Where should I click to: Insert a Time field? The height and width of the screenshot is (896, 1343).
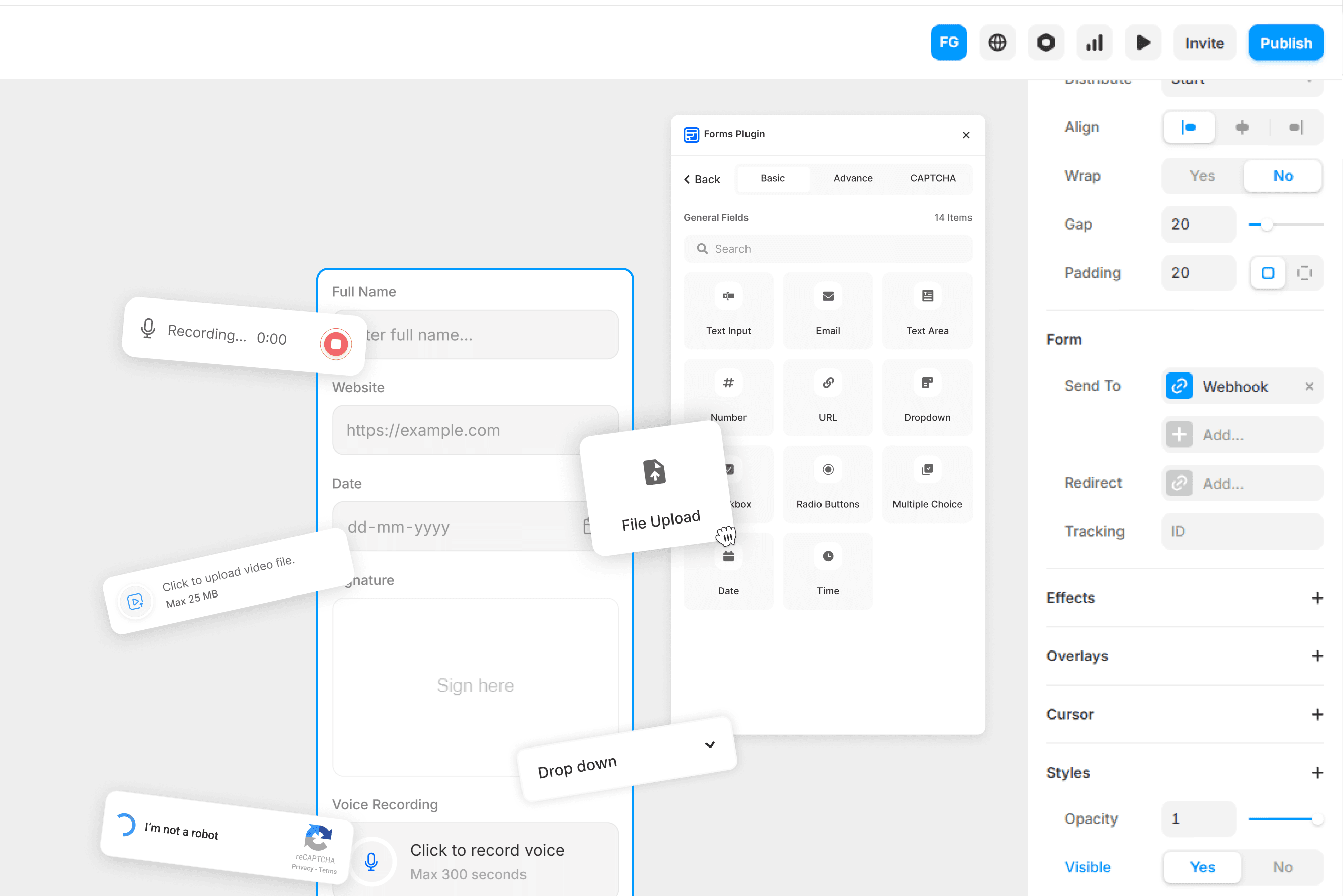(828, 571)
